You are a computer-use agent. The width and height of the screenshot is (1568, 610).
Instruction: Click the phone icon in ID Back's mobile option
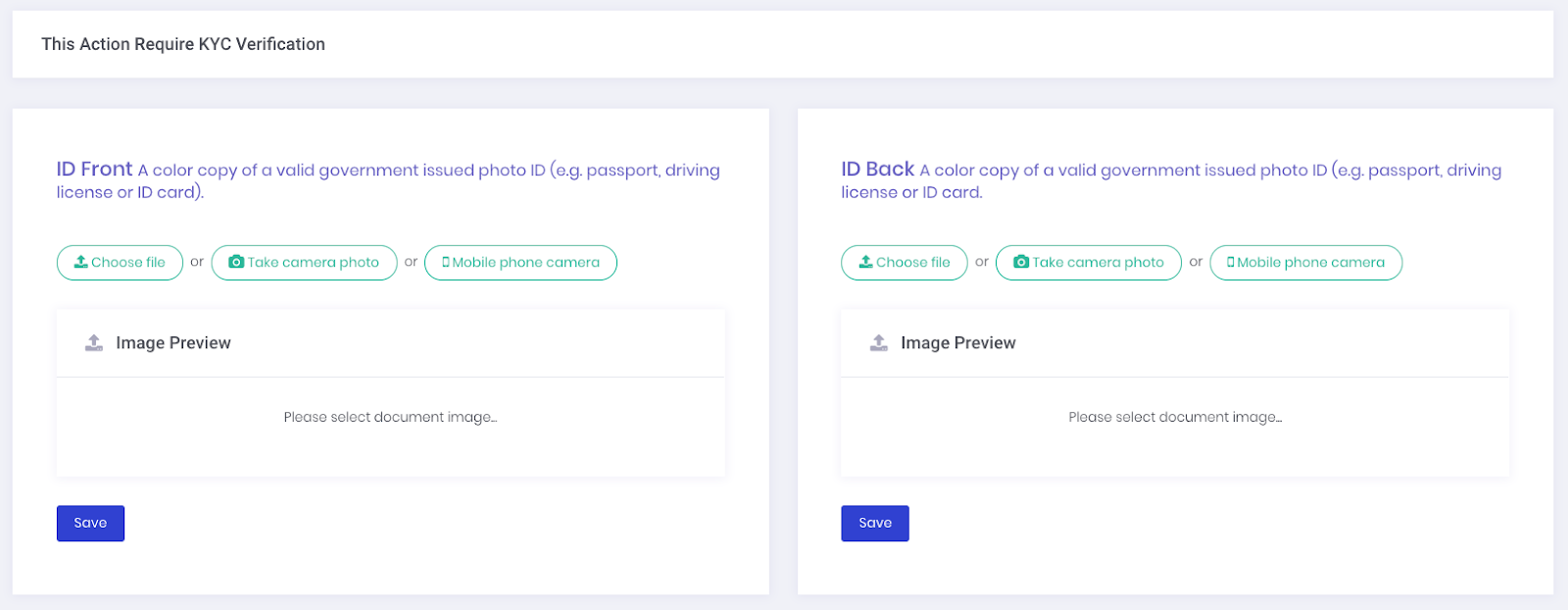[x=1231, y=262]
